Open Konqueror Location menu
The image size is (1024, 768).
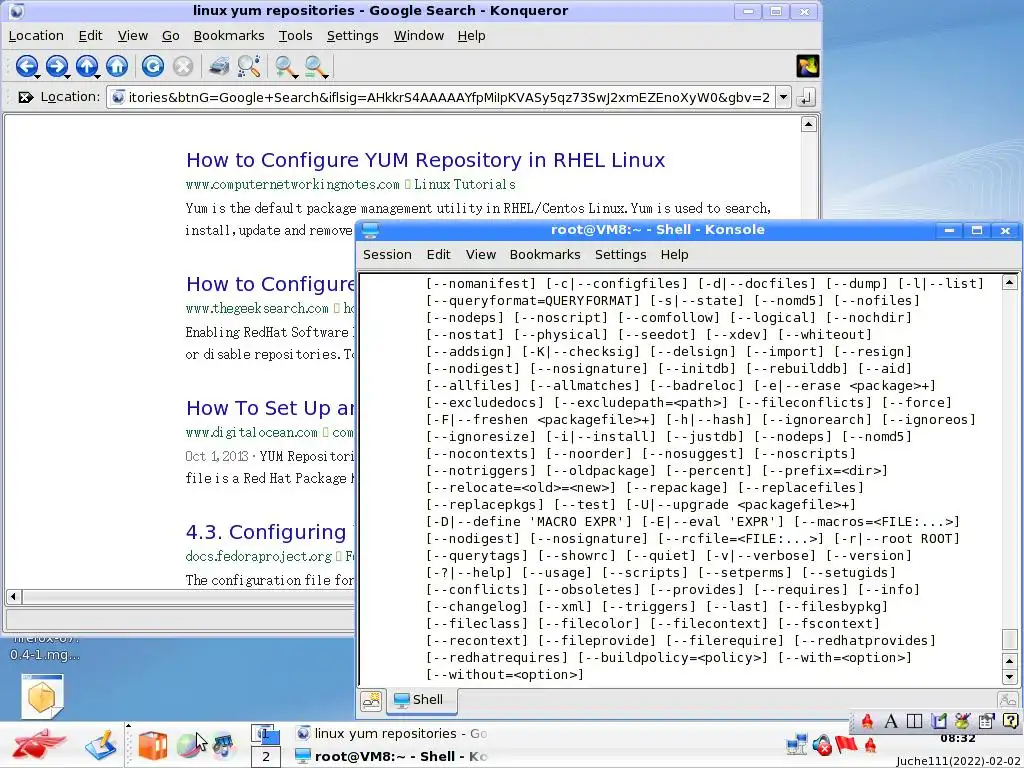point(36,36)
